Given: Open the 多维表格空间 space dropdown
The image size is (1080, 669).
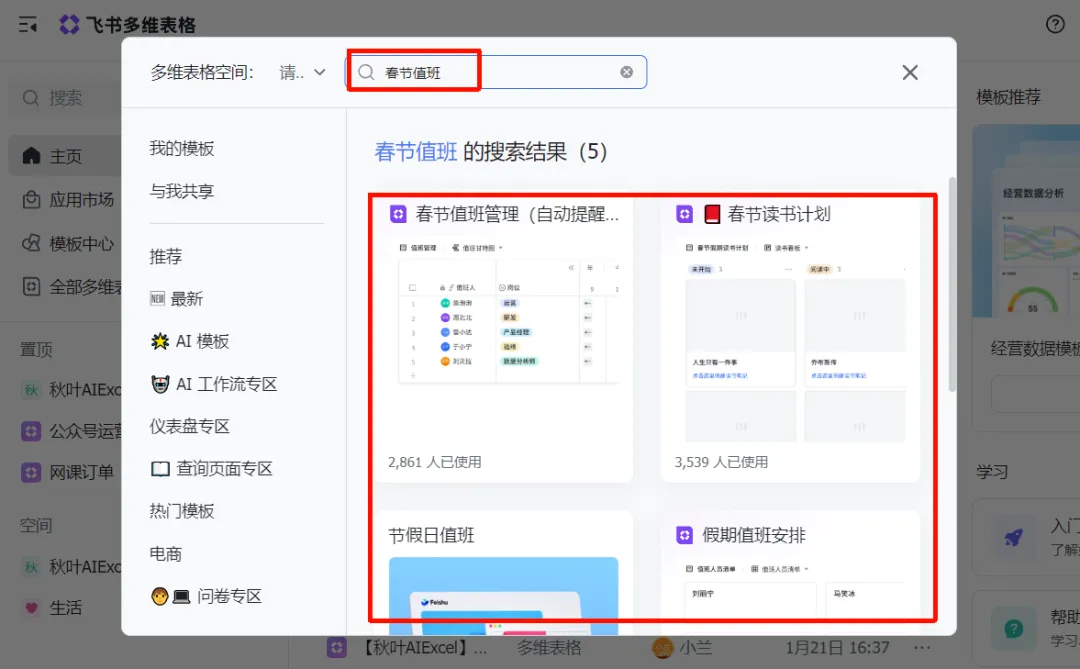Looking at the screenshot, I should click(302, 72).
